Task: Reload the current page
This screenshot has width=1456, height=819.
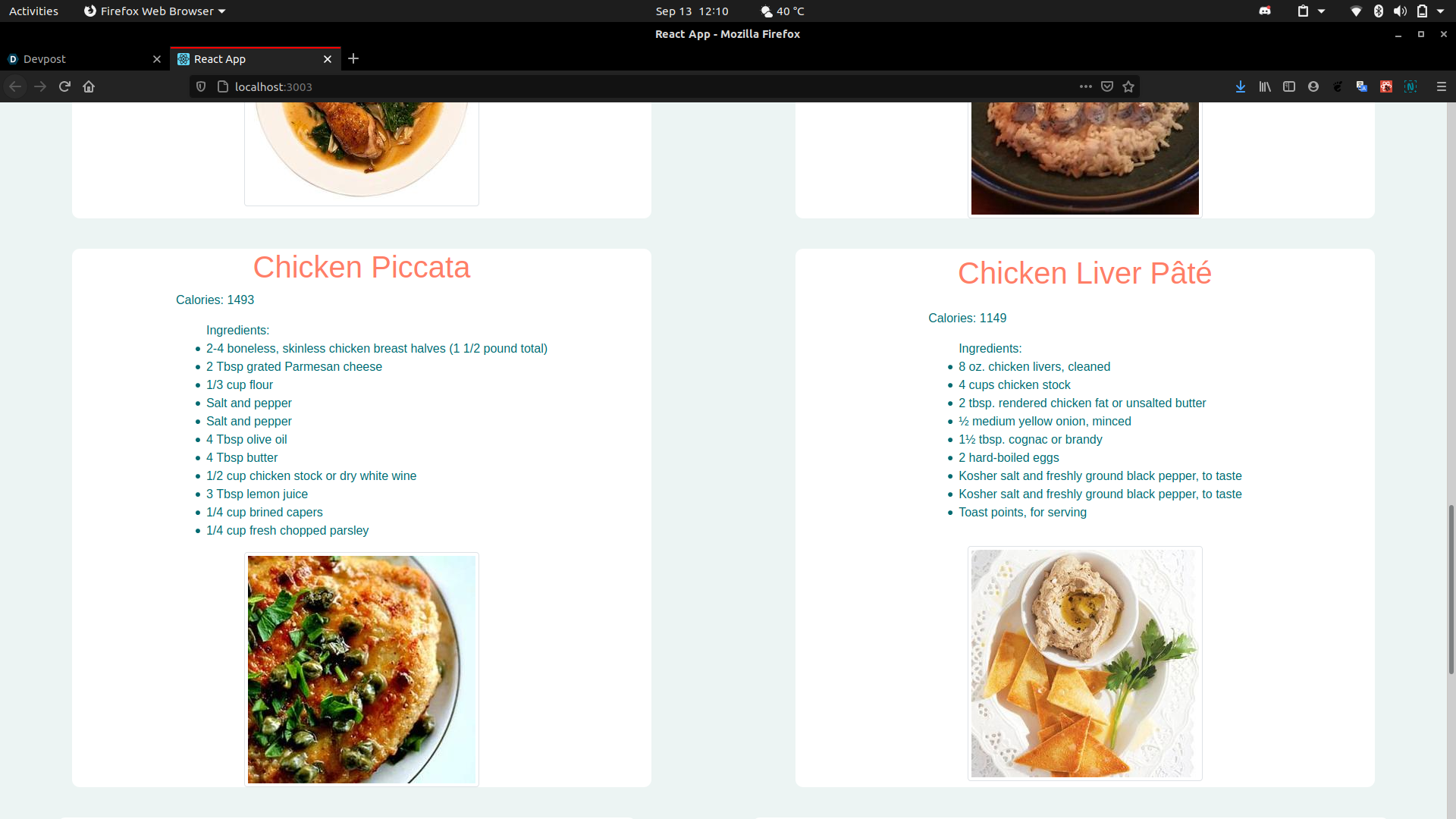Action: click(x=64, y=86)
